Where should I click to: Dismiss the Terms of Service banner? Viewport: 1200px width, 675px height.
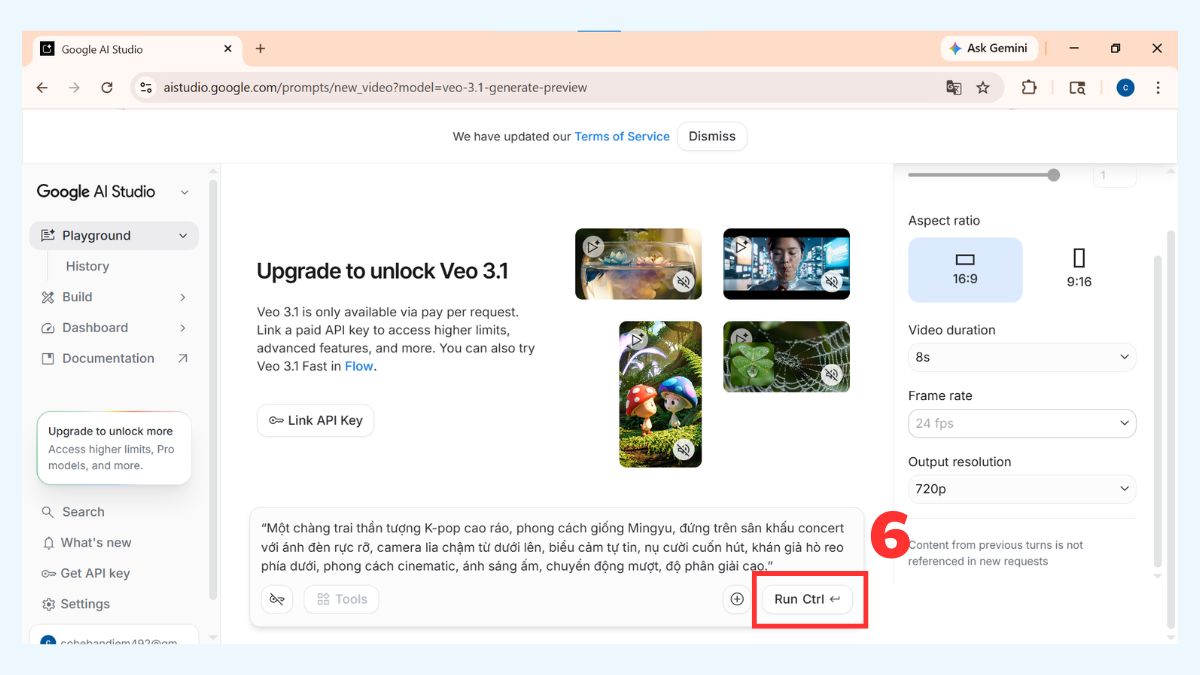712,136
